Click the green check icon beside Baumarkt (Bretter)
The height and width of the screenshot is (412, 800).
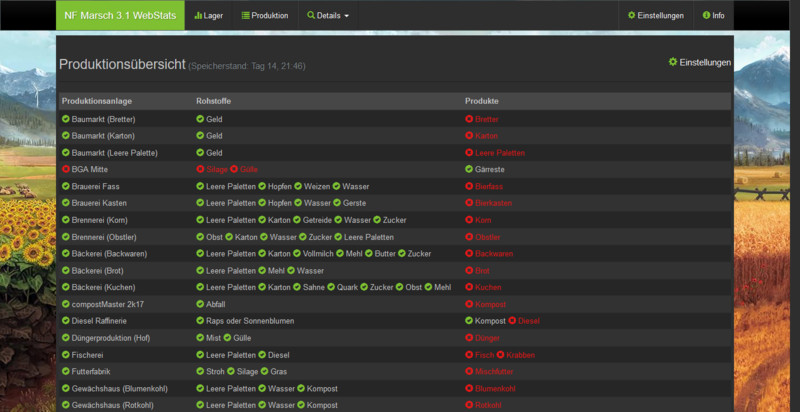tap(66, 119)
